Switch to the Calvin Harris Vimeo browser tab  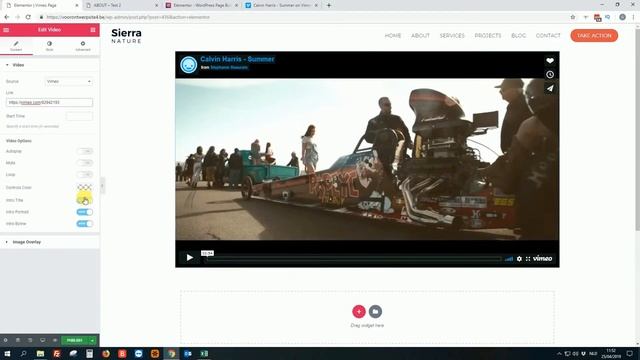(x=282, y=5)
